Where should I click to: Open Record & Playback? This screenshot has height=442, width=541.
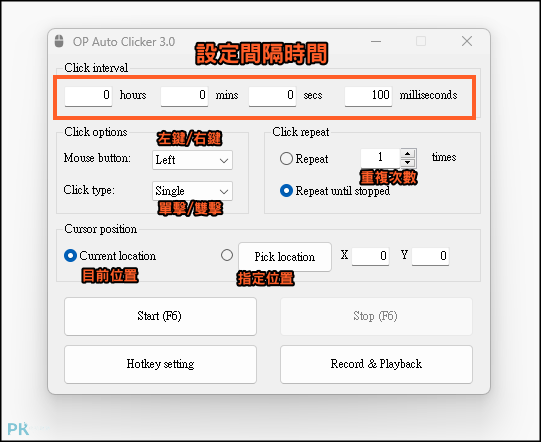[376, 364]
